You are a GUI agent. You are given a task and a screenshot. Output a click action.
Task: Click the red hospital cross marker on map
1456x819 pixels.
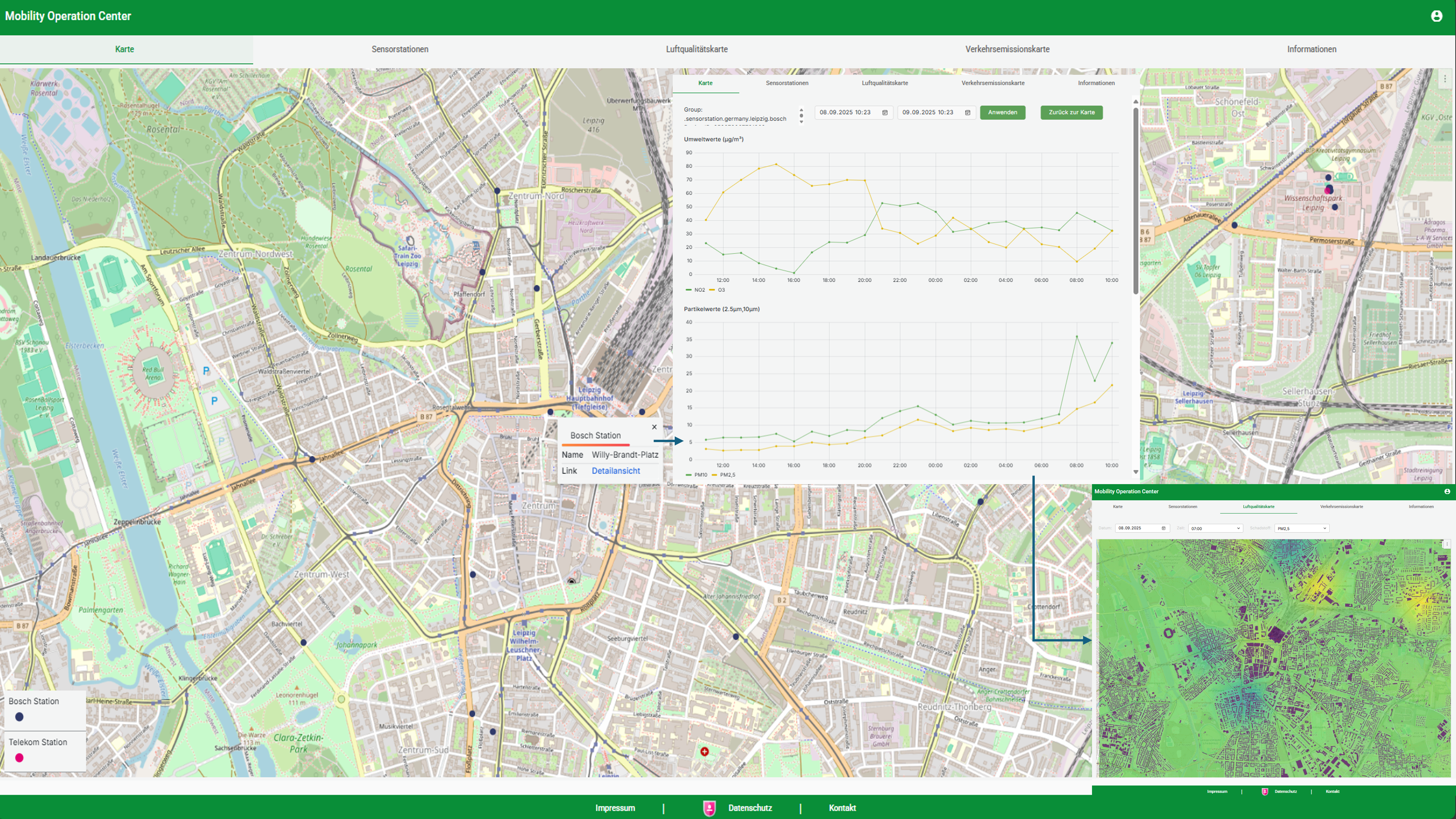(704, 751)
